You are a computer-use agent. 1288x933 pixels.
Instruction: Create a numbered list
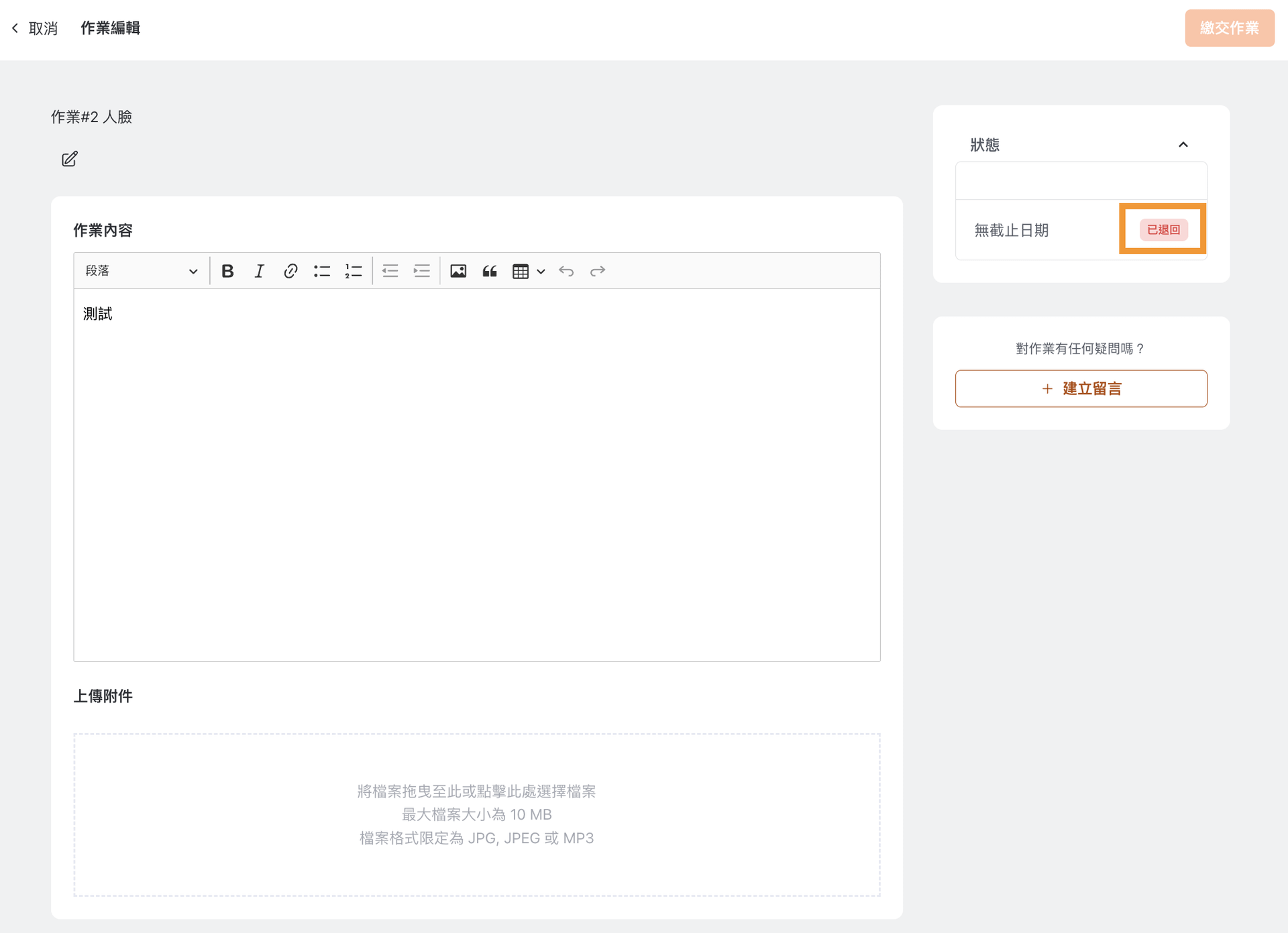(354, 271)
